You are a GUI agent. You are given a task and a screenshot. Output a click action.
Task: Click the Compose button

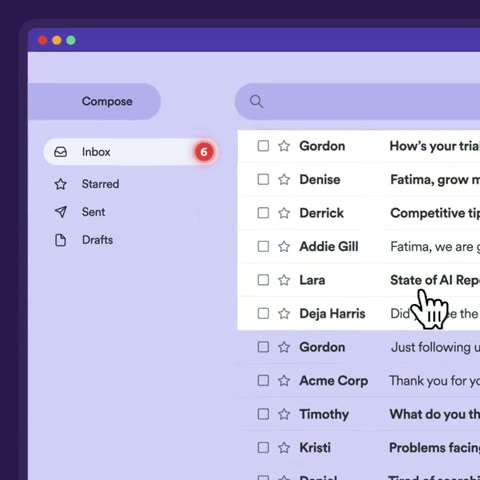(94, 101)
